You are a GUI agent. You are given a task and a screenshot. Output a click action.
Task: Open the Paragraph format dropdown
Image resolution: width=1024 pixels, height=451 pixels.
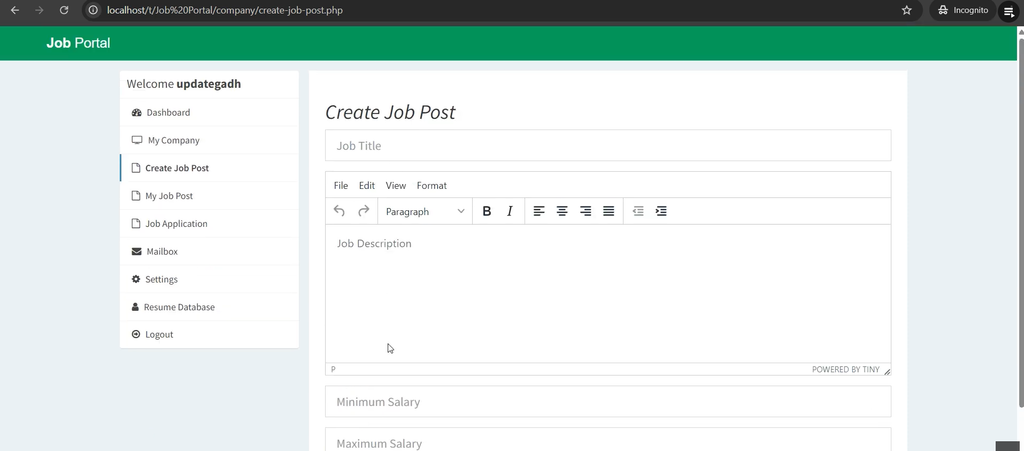coord(424,211)
